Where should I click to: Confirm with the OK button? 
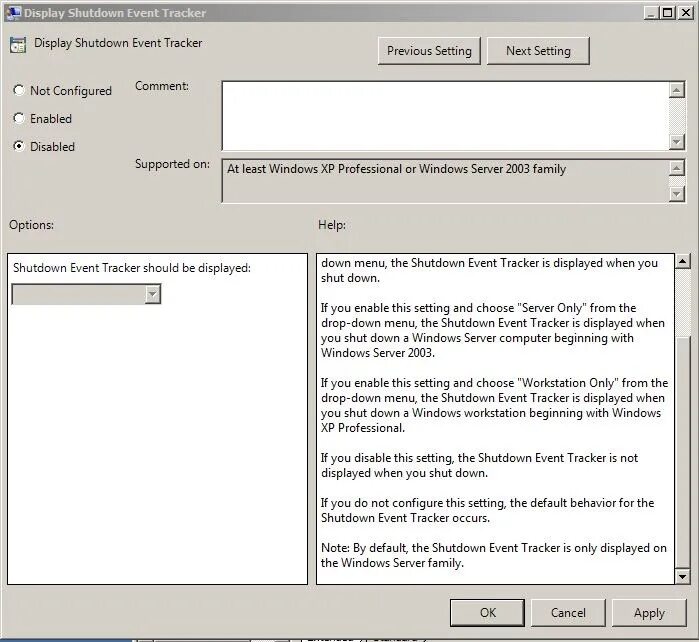tap(487, 613)
